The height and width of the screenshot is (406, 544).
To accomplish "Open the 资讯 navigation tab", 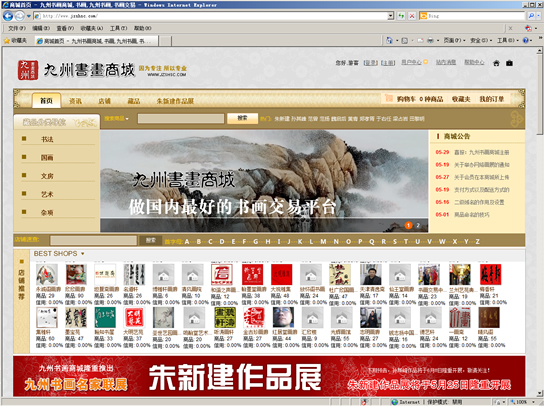I will (x=75, y=101).
